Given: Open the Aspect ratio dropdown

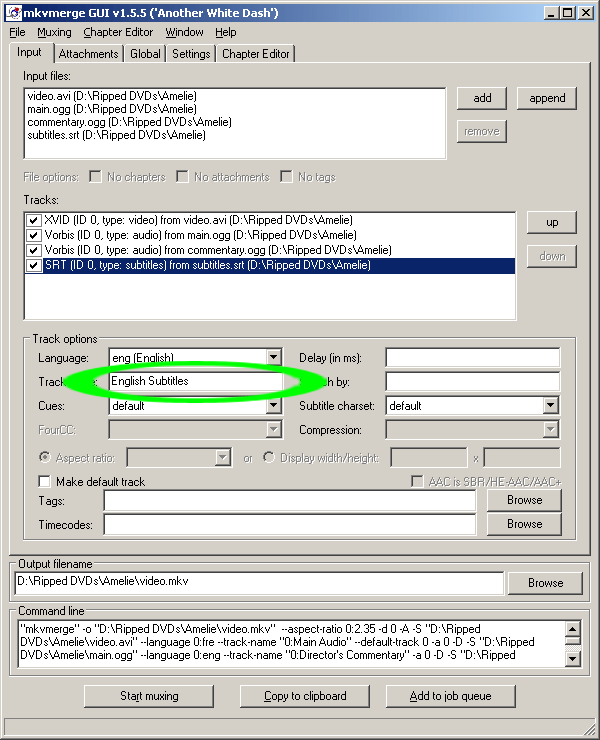Looking at the screenshot, I should coord(223,457).
